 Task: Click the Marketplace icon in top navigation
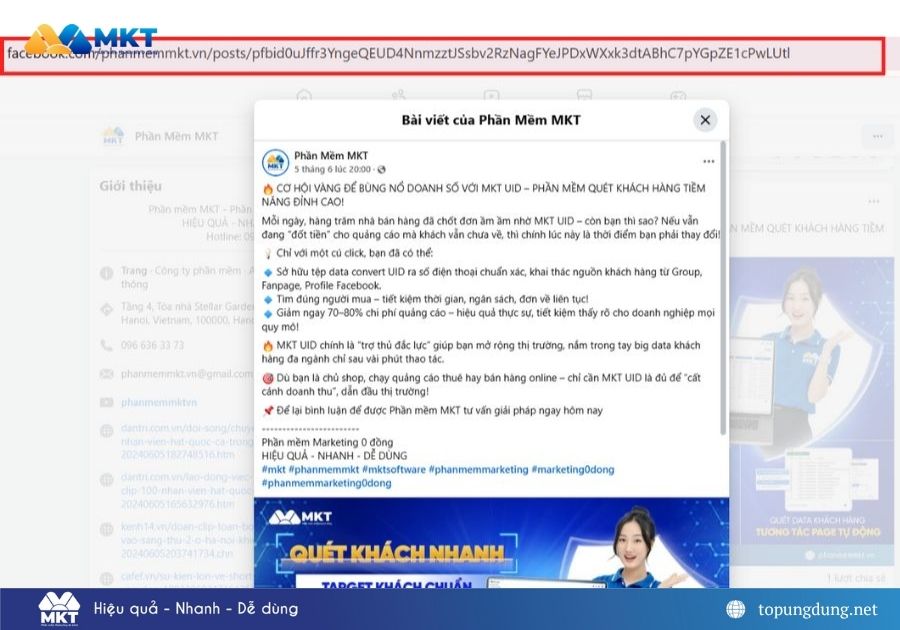pyautogui.click(x=584, y=95)
